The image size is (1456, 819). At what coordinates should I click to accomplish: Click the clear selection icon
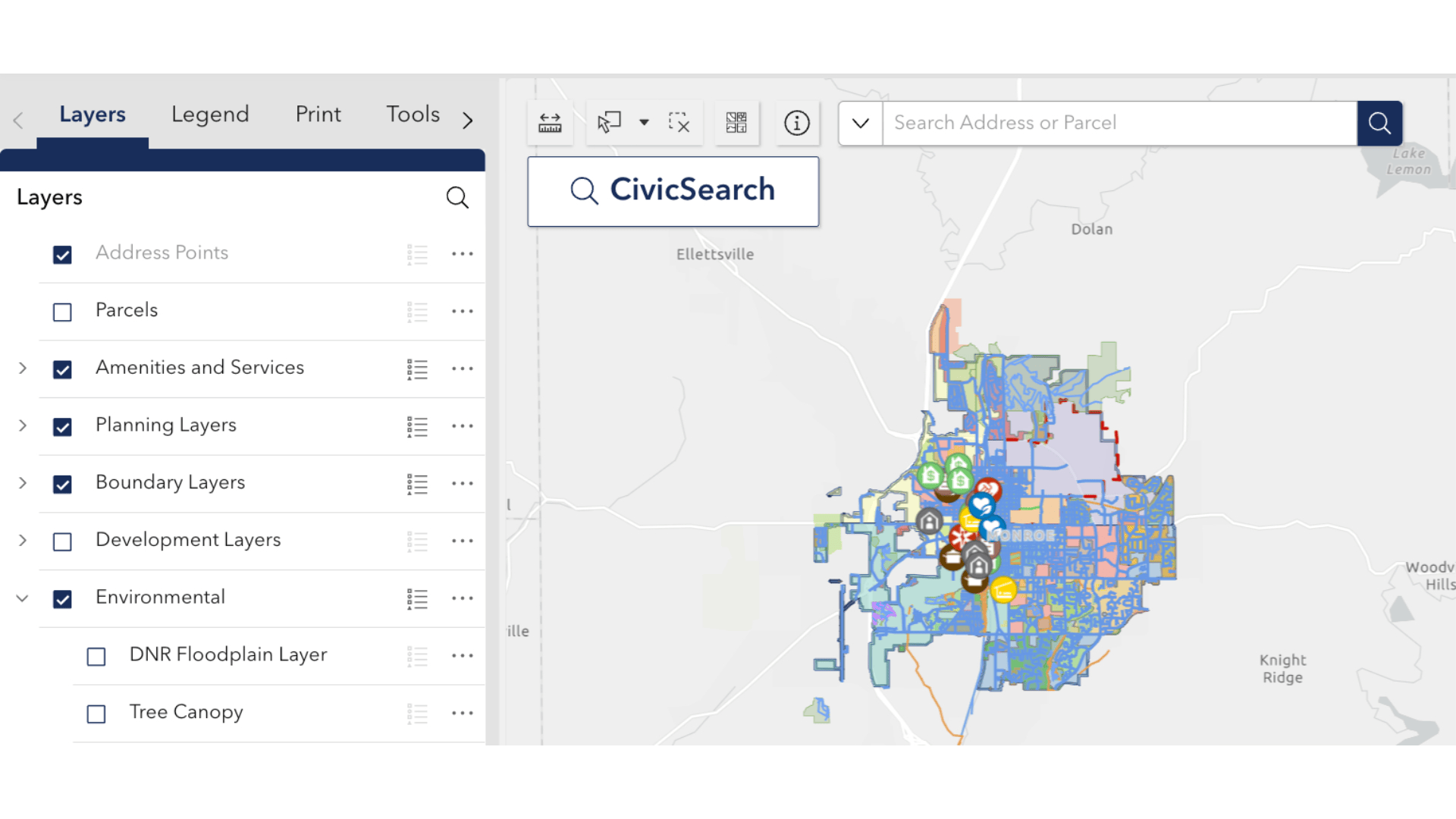(x=679, y=123)
